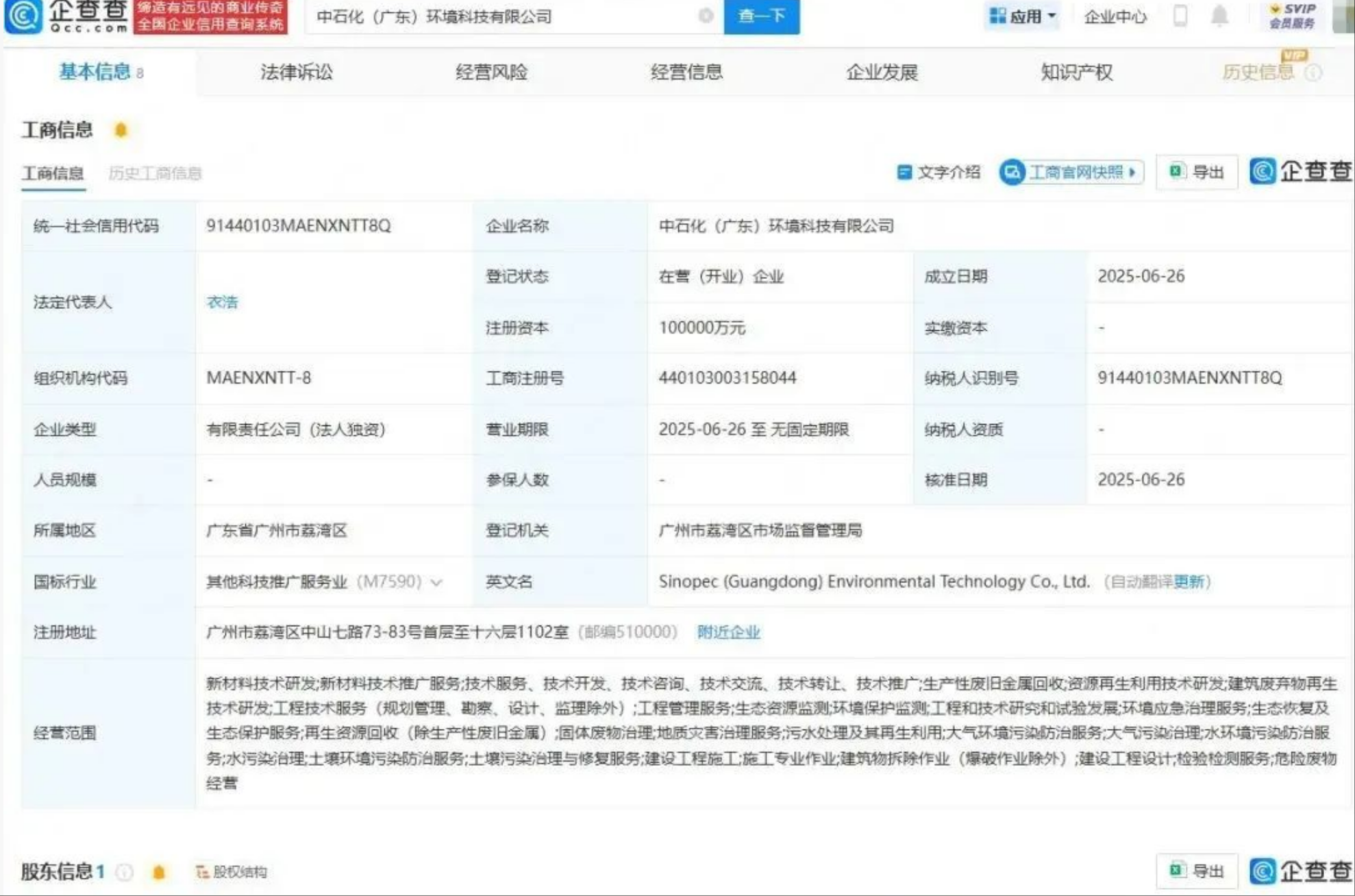Click legal representative name link
Screen dimensions: 1355x896
click(x=223, y=301)
